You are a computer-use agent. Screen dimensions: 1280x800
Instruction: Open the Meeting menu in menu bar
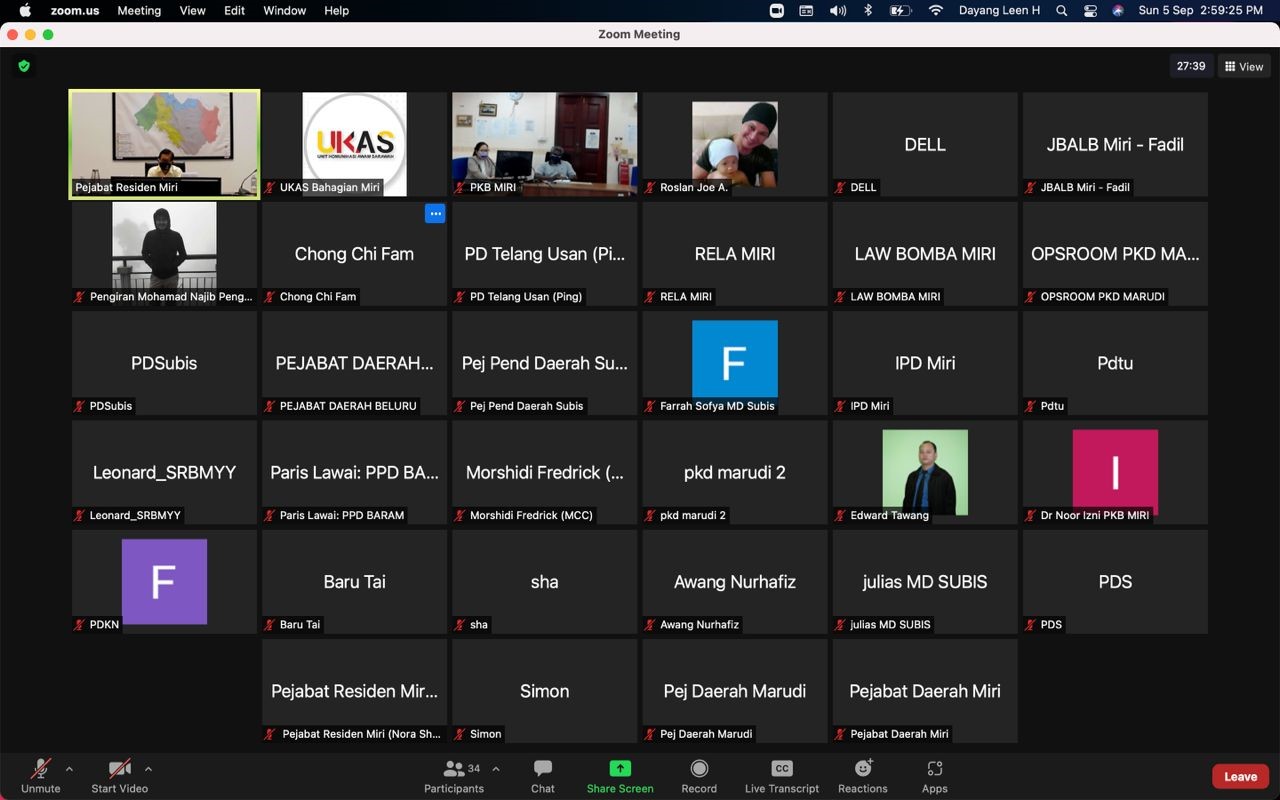click(139, 10)
